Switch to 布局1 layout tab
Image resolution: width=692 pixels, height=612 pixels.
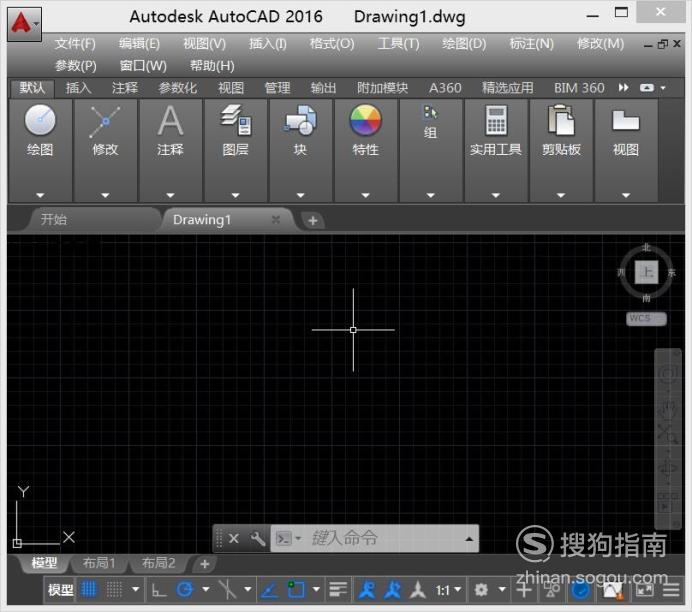click(99, 563)
